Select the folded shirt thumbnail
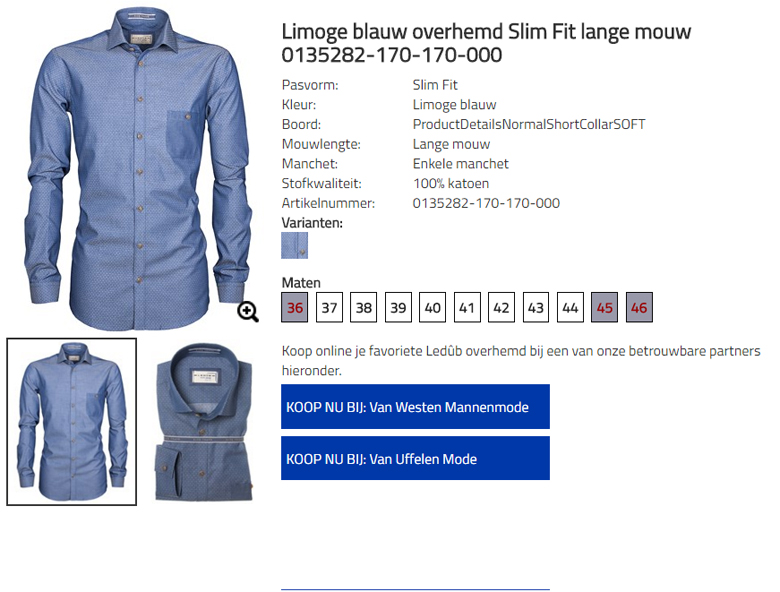780x592 pixels. click(x=204, y=422)
